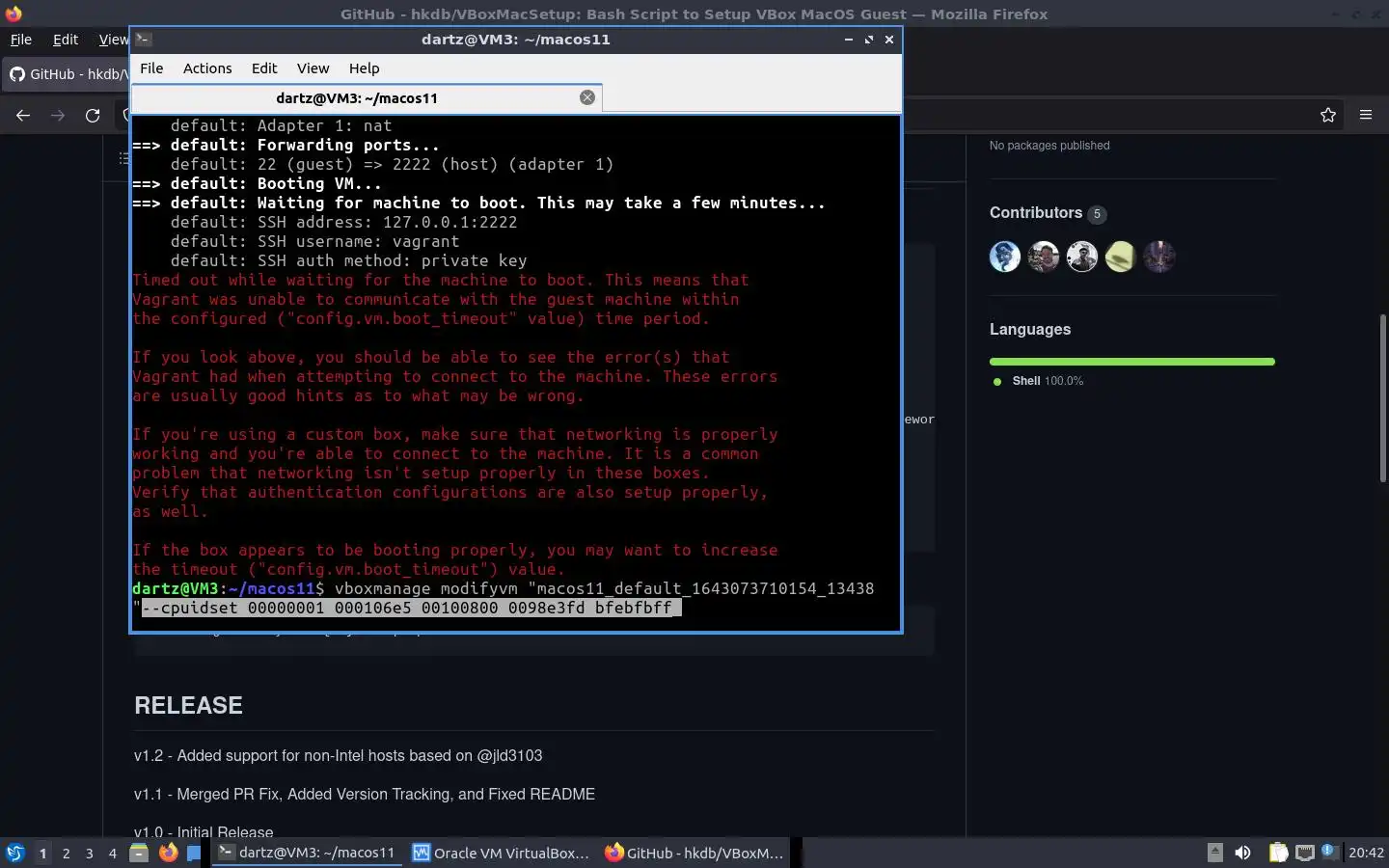Launch Firefox from the quick-launch icon
This screenshot has width=1389, height=868.
(168, 853)
